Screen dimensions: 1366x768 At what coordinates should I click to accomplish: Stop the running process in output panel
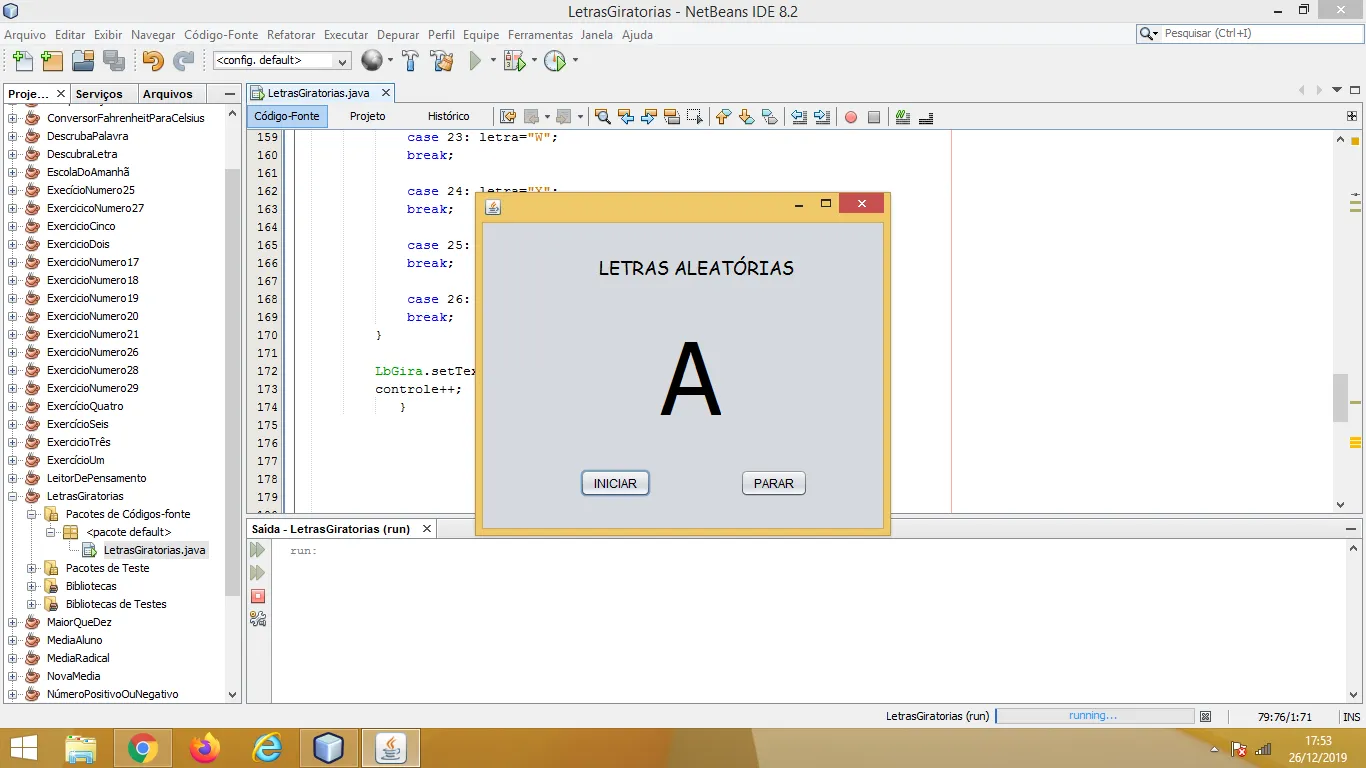coord(258,596)
